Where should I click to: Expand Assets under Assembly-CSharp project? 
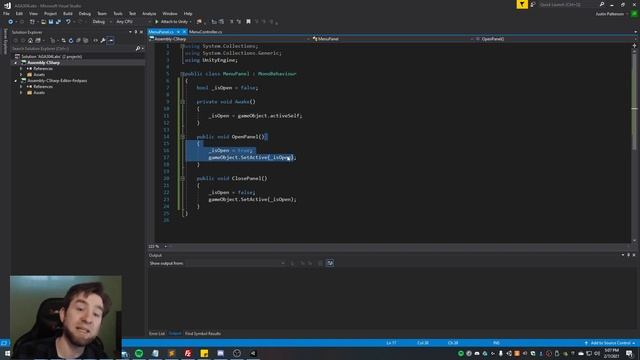point(21,75)
